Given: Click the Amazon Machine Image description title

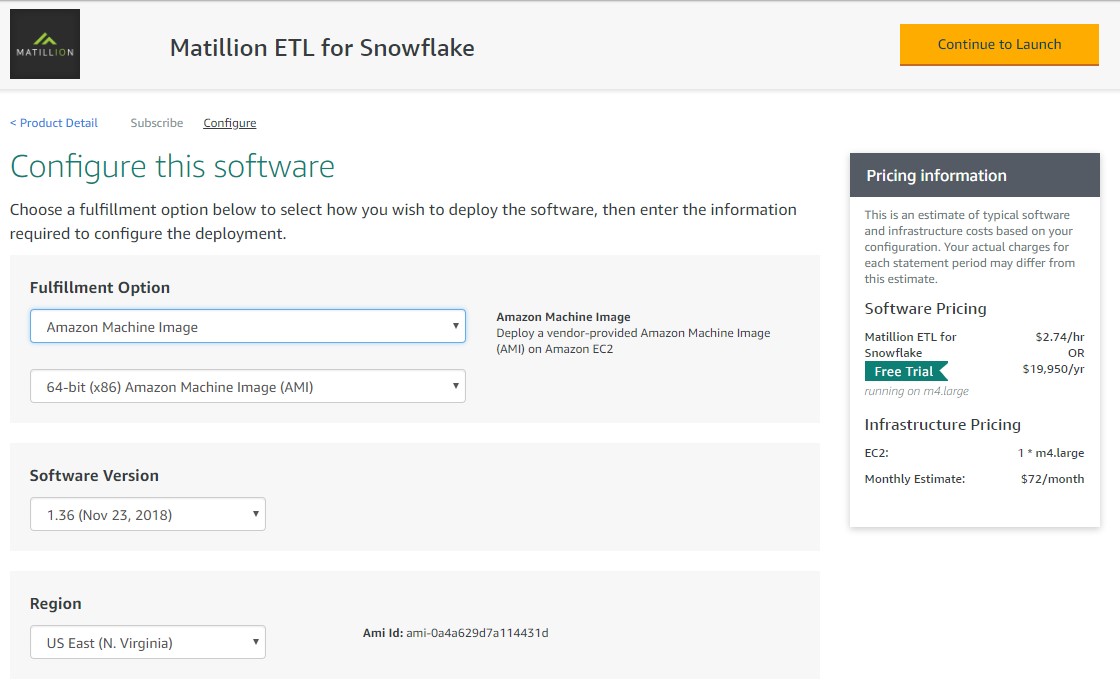Looking at the screenshot, I should pyautogui.click(x=564, y=316).
